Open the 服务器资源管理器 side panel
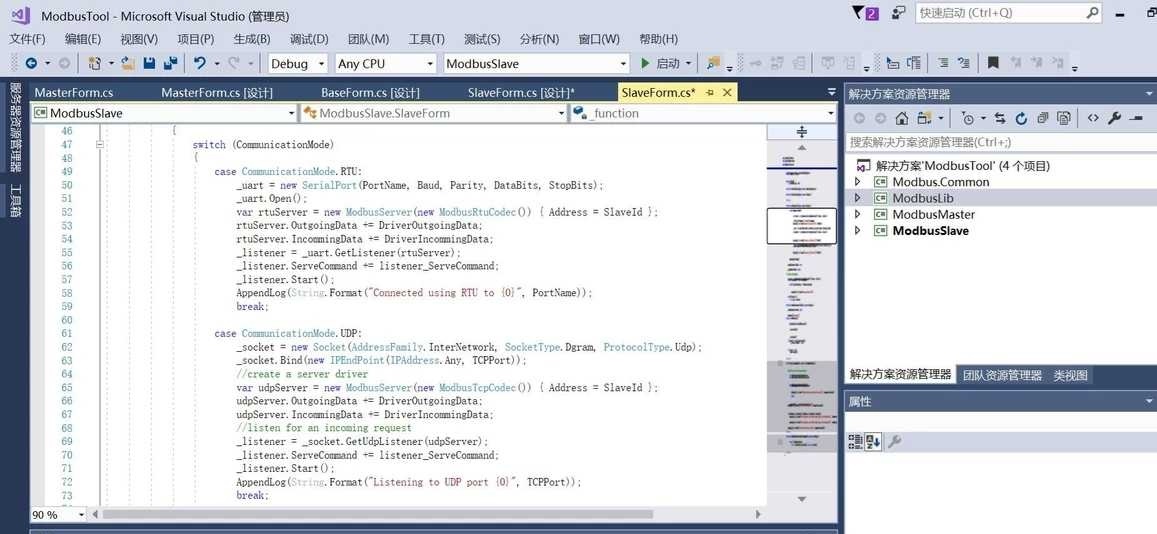The height and width of the screenshot is (534, 1157). (15, 127)
